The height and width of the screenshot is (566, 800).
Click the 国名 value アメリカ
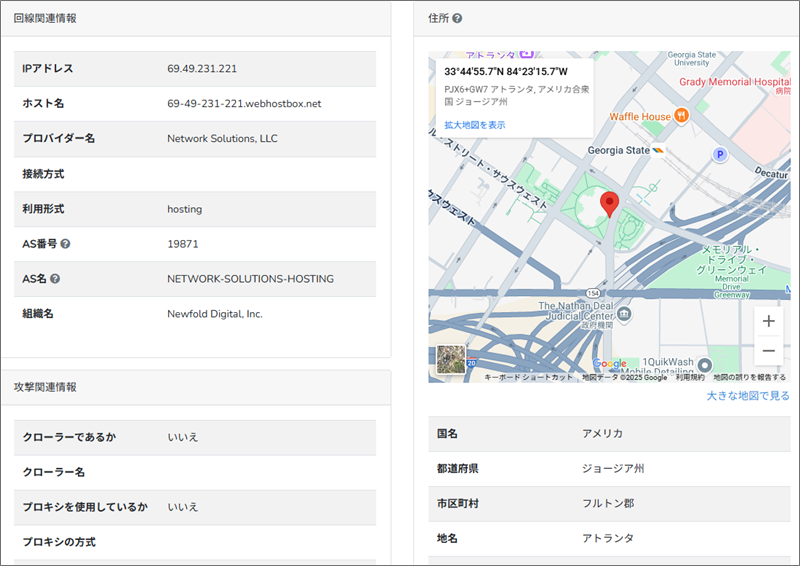(x=603, y=433)
